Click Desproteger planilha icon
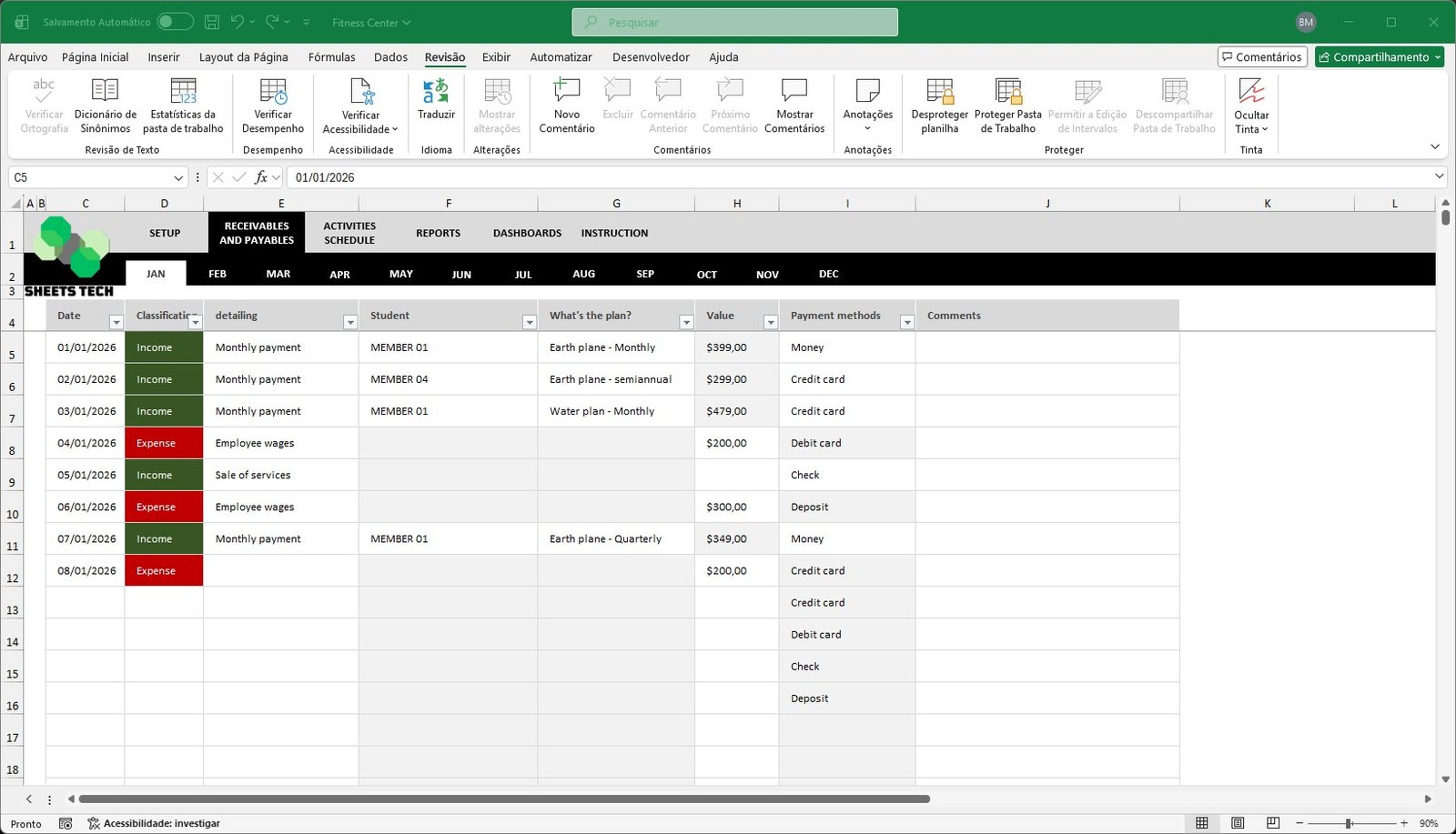The height and width of the screenshot is (834, 1456). coord(939,91)
